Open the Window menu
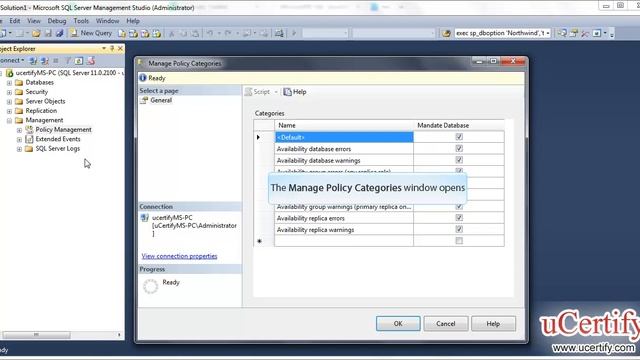Screen dimensions: 640x360 pyautogui.click(x=107, y=21)
